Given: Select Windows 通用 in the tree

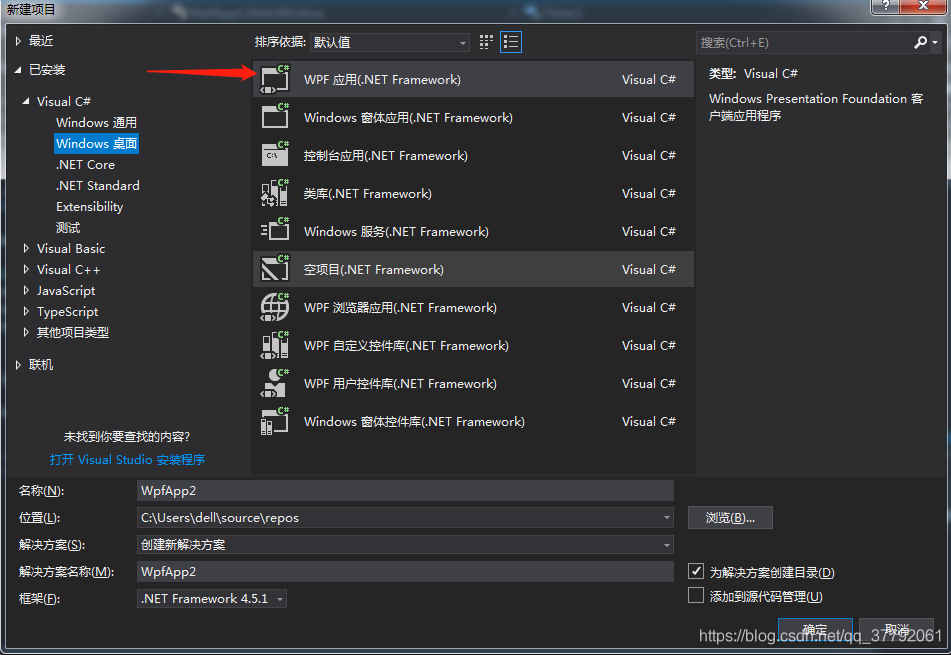Looking at the screenshot, I should point(96,123).
